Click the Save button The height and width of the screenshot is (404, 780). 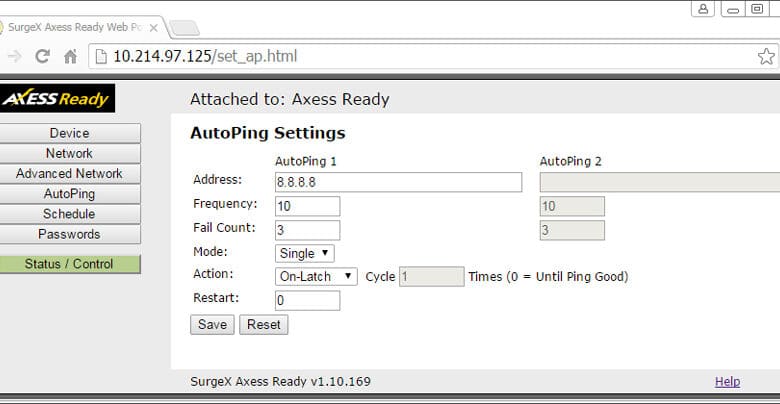(x=212, y=324)
